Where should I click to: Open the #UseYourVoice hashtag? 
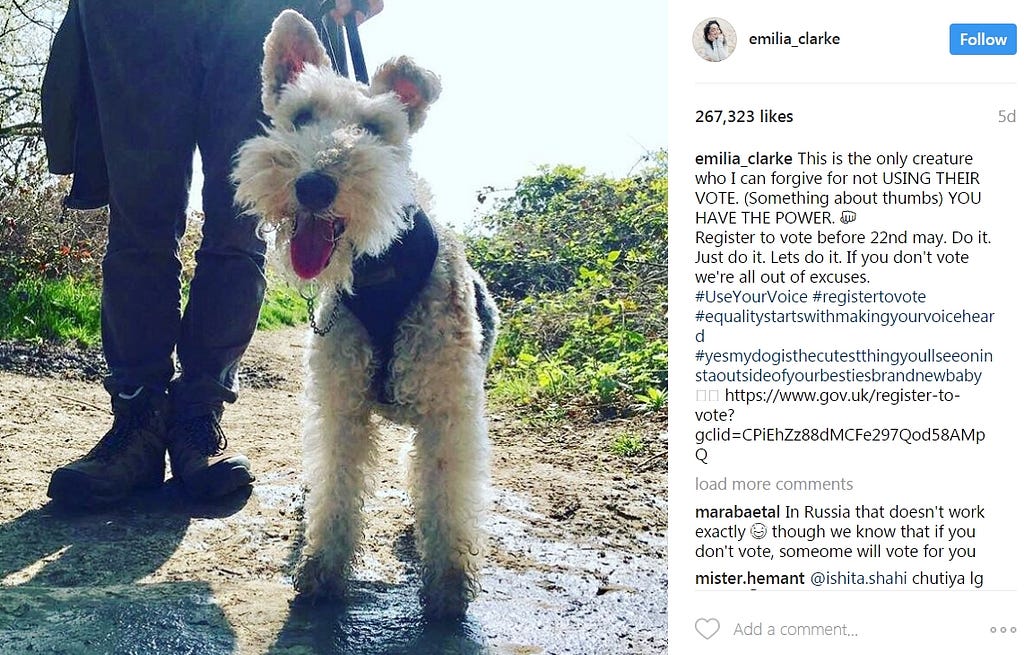tap(751, 296)
